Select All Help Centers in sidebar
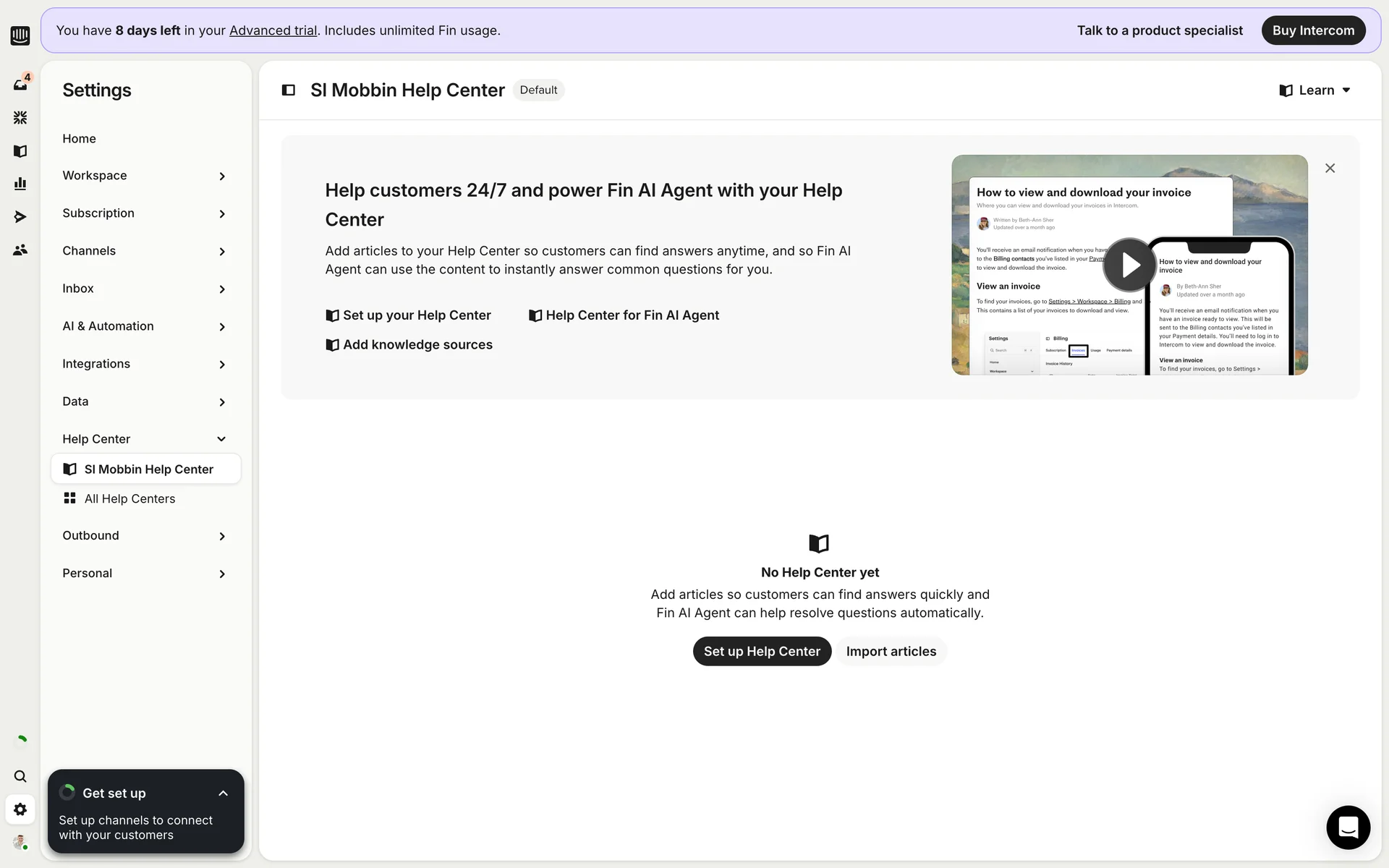The width and height of the screenshot is (1389, 868). point(129,498)
